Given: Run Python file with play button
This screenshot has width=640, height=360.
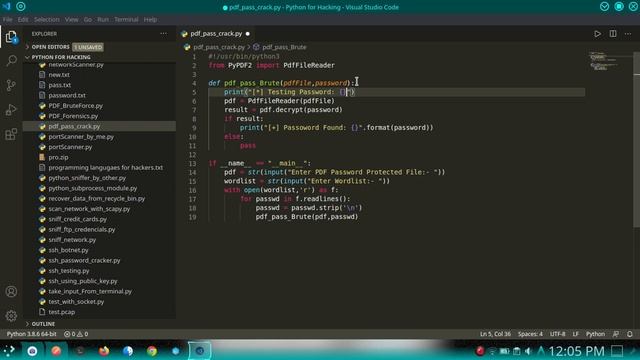Looking at the screenshot, I should click(x=597, y=34).
